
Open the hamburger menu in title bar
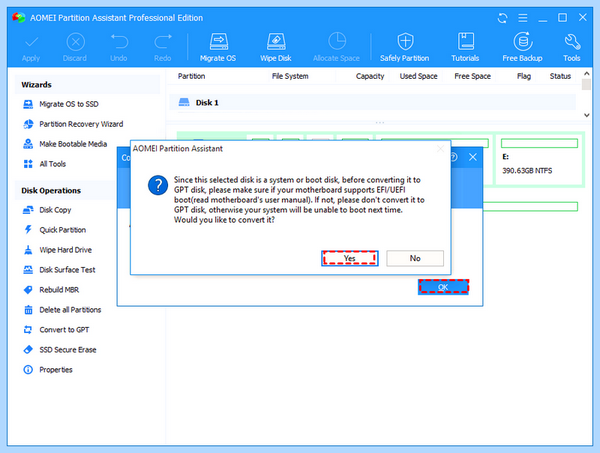(523, 18)
